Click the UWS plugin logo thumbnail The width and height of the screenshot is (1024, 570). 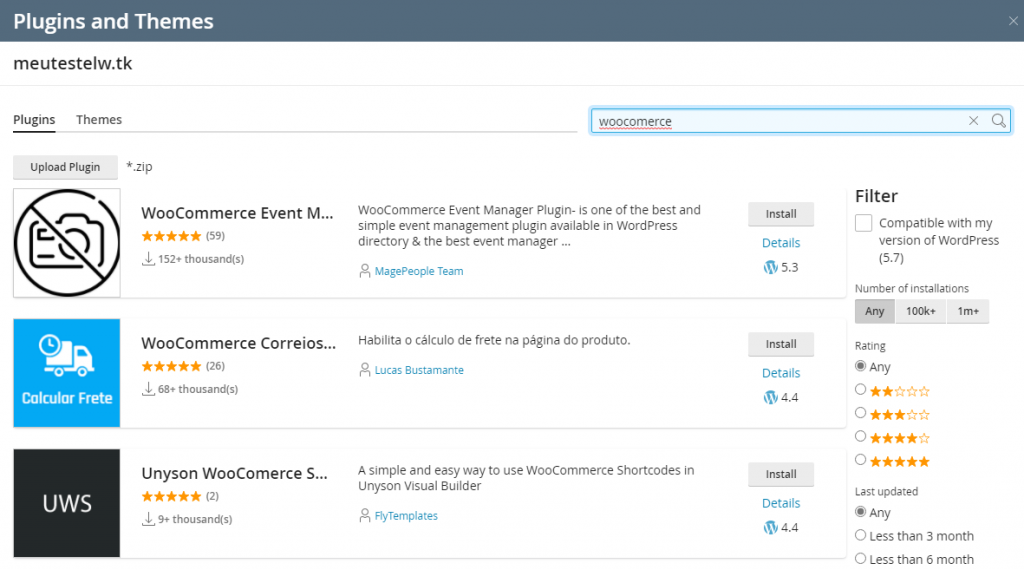tap(67, 503)
